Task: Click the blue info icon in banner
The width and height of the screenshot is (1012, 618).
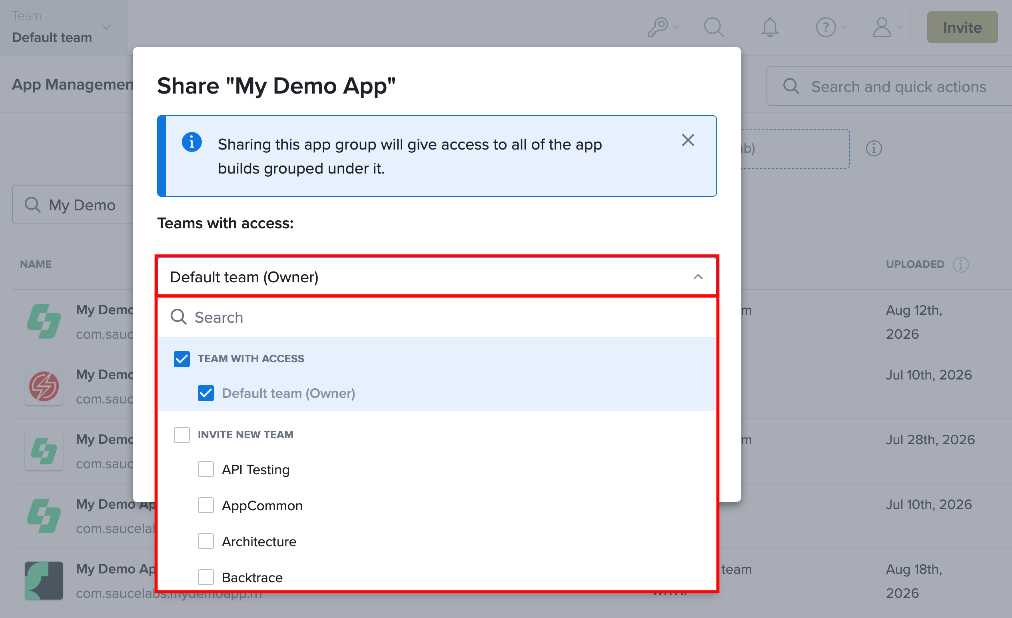Action: 192,142
